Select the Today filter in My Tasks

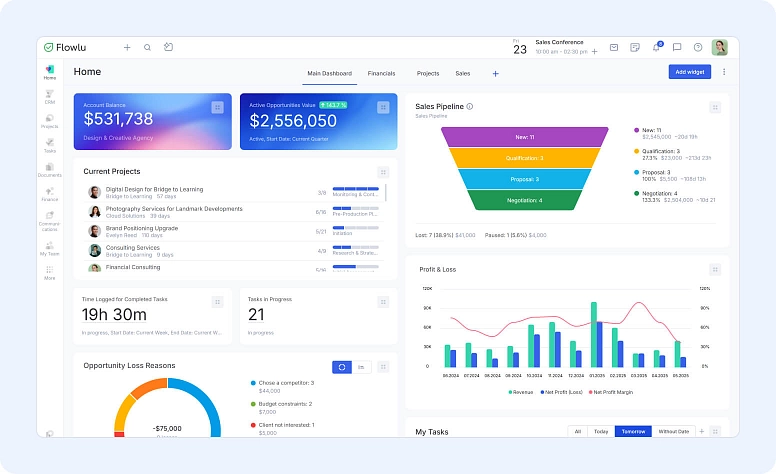coord(600,431)
